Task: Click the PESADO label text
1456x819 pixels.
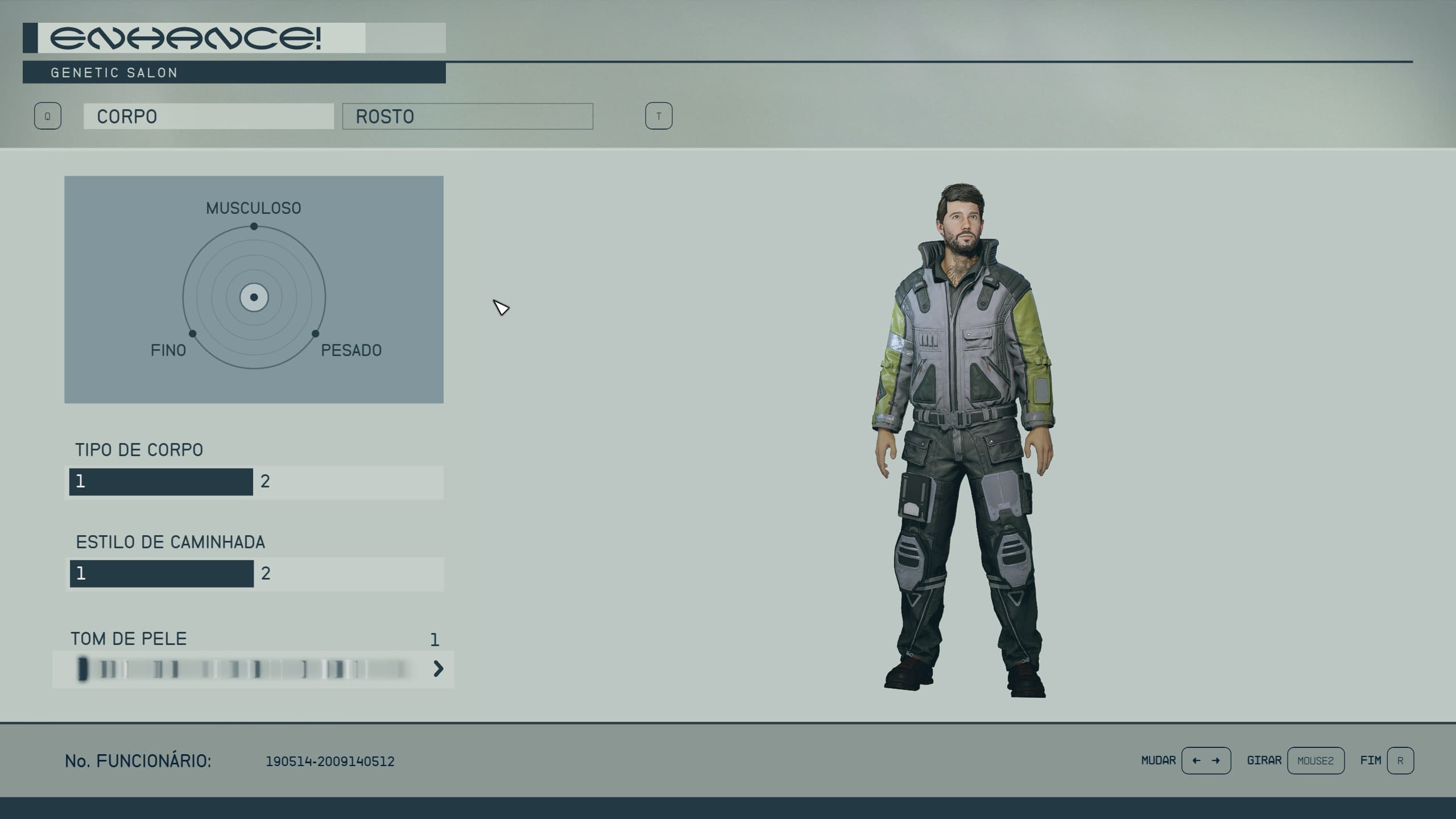Action: 351,350
